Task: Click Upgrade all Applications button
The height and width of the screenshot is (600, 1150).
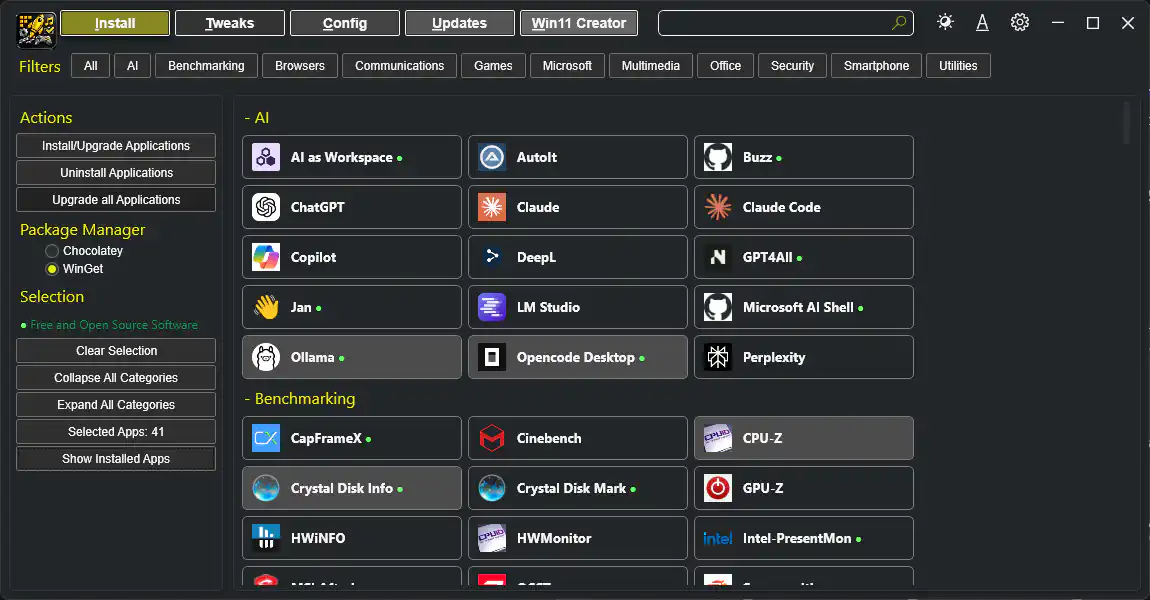Action: [x=116, y=200]
